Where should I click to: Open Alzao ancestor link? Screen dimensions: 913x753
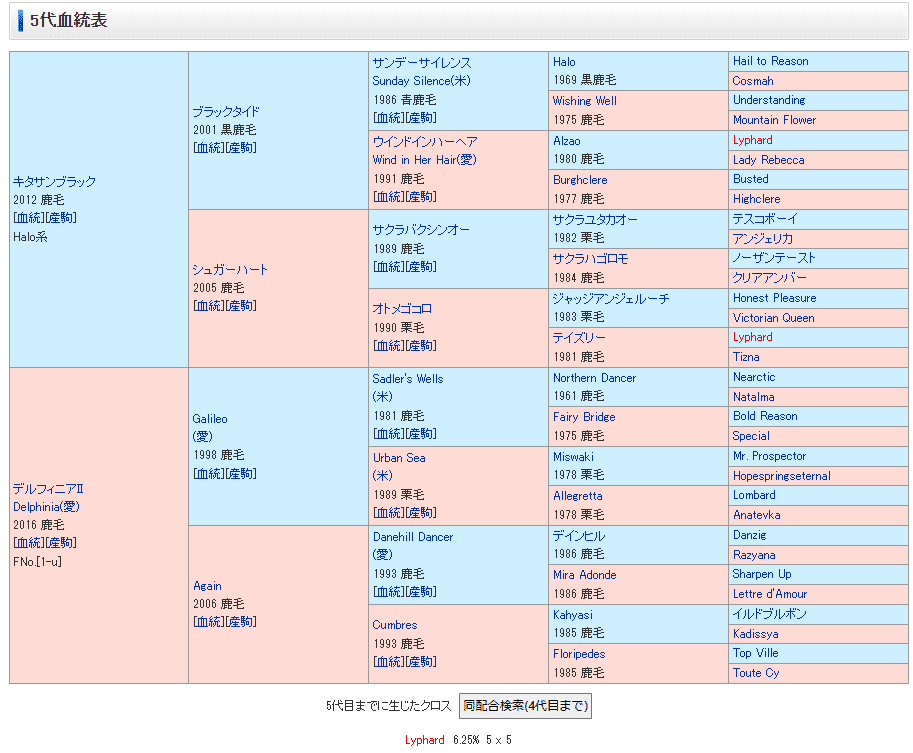(567, 141)
